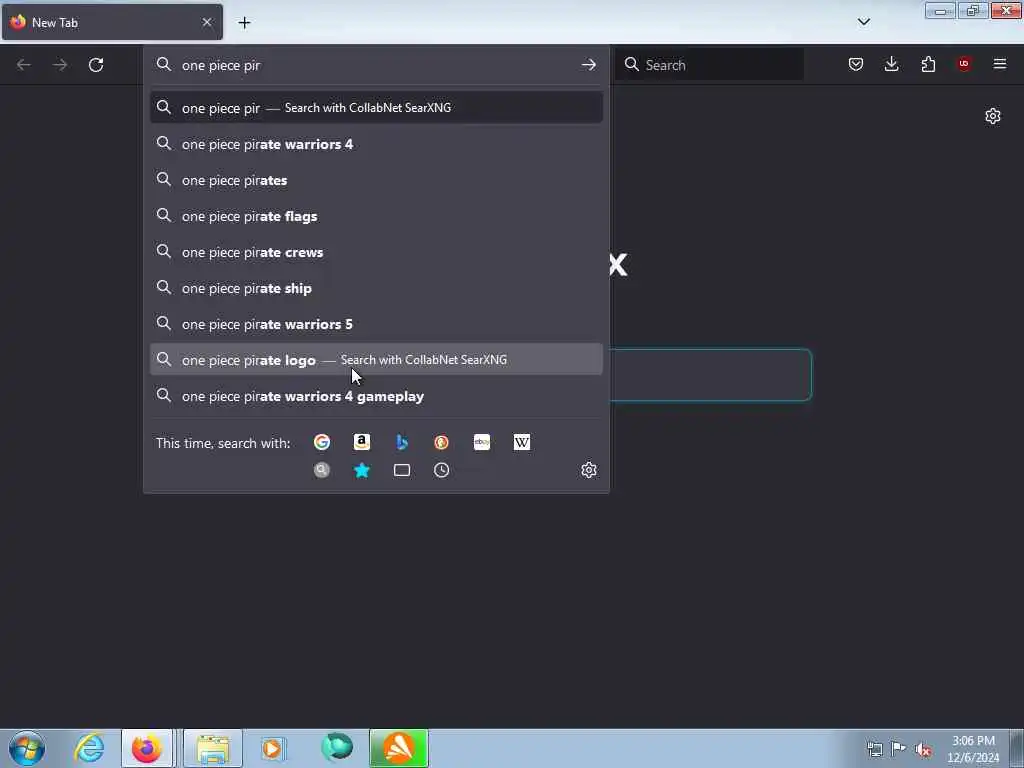Open the Firefox application menu
1024x768 pixels.
point(1000,64)
